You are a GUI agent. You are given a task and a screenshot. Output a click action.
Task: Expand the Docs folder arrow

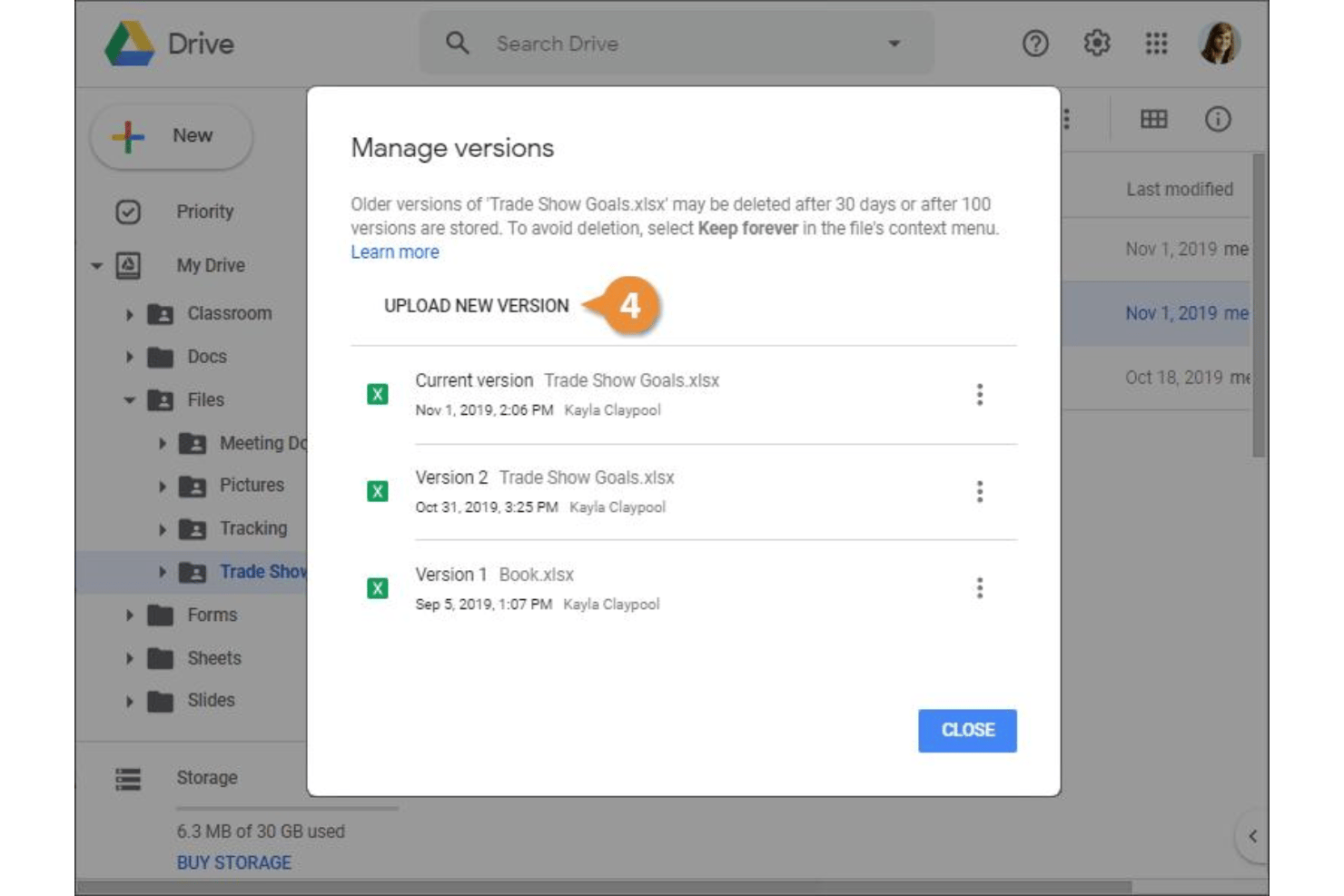pyautogui.click(x=129, y=357)
